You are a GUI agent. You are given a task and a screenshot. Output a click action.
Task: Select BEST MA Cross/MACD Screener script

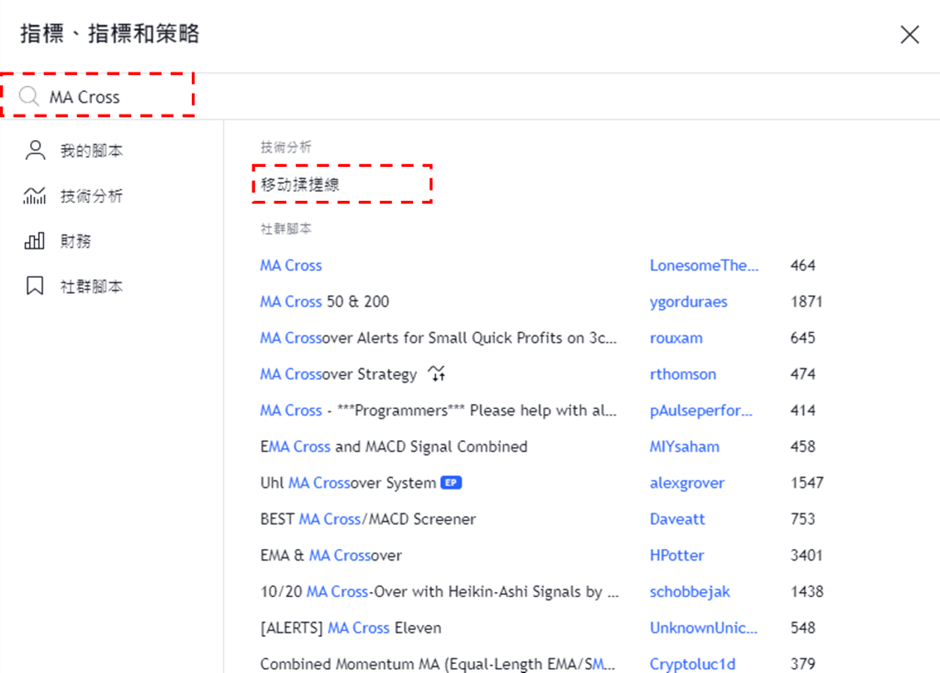(367, 519)
